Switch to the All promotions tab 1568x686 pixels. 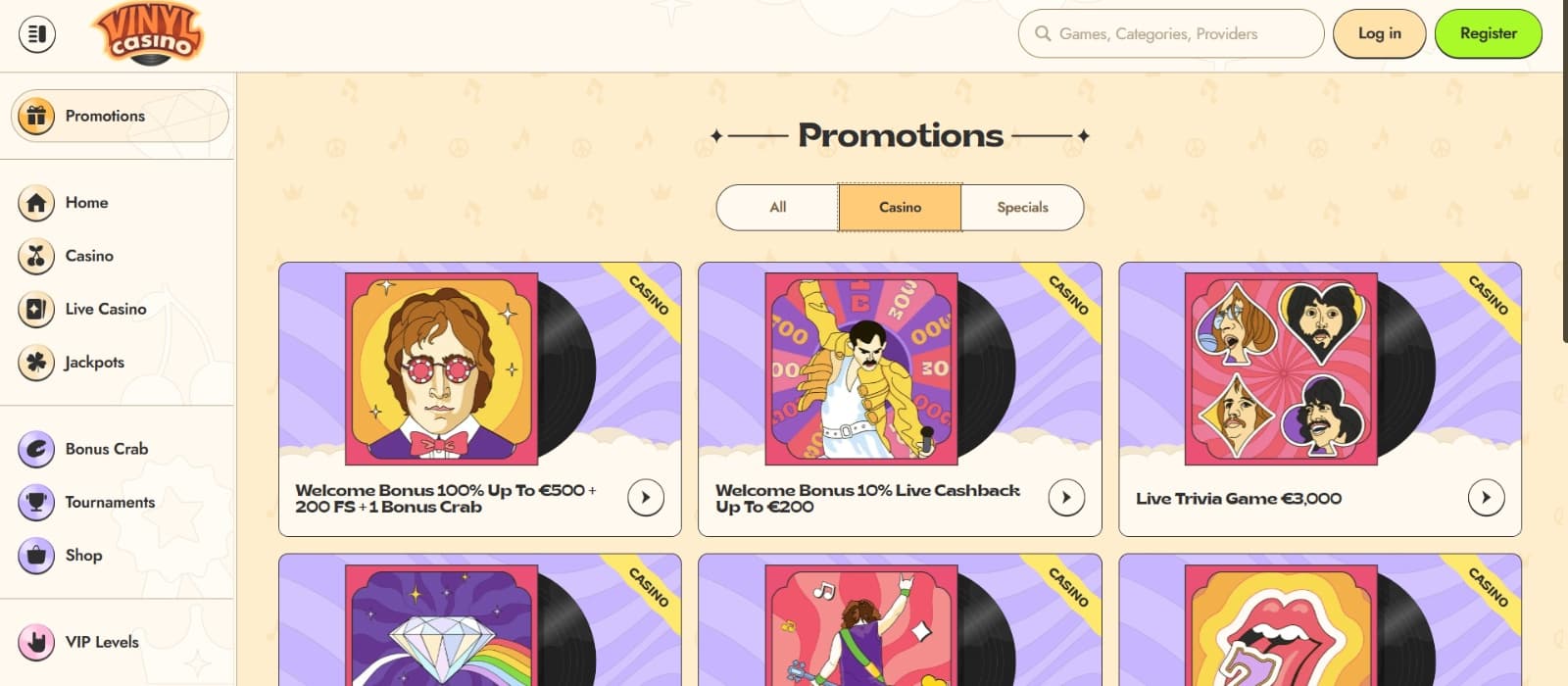coord(778,208)
